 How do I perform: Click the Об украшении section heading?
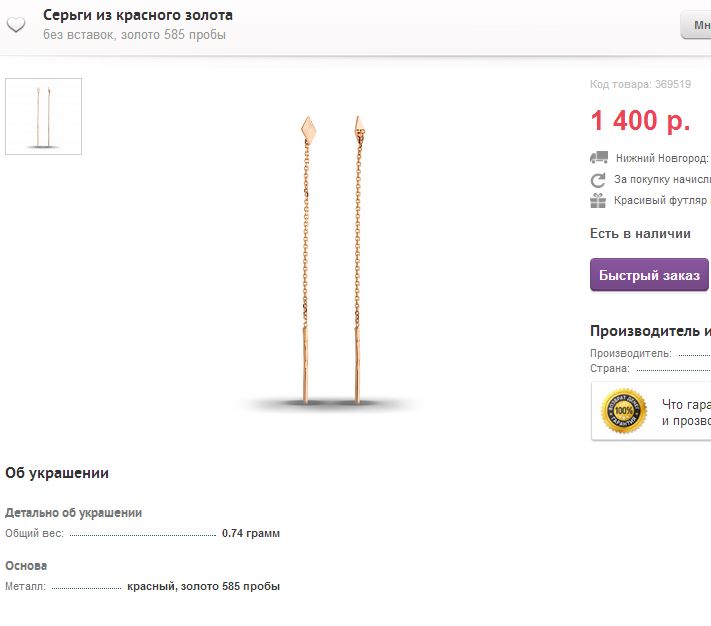[57, 473]
